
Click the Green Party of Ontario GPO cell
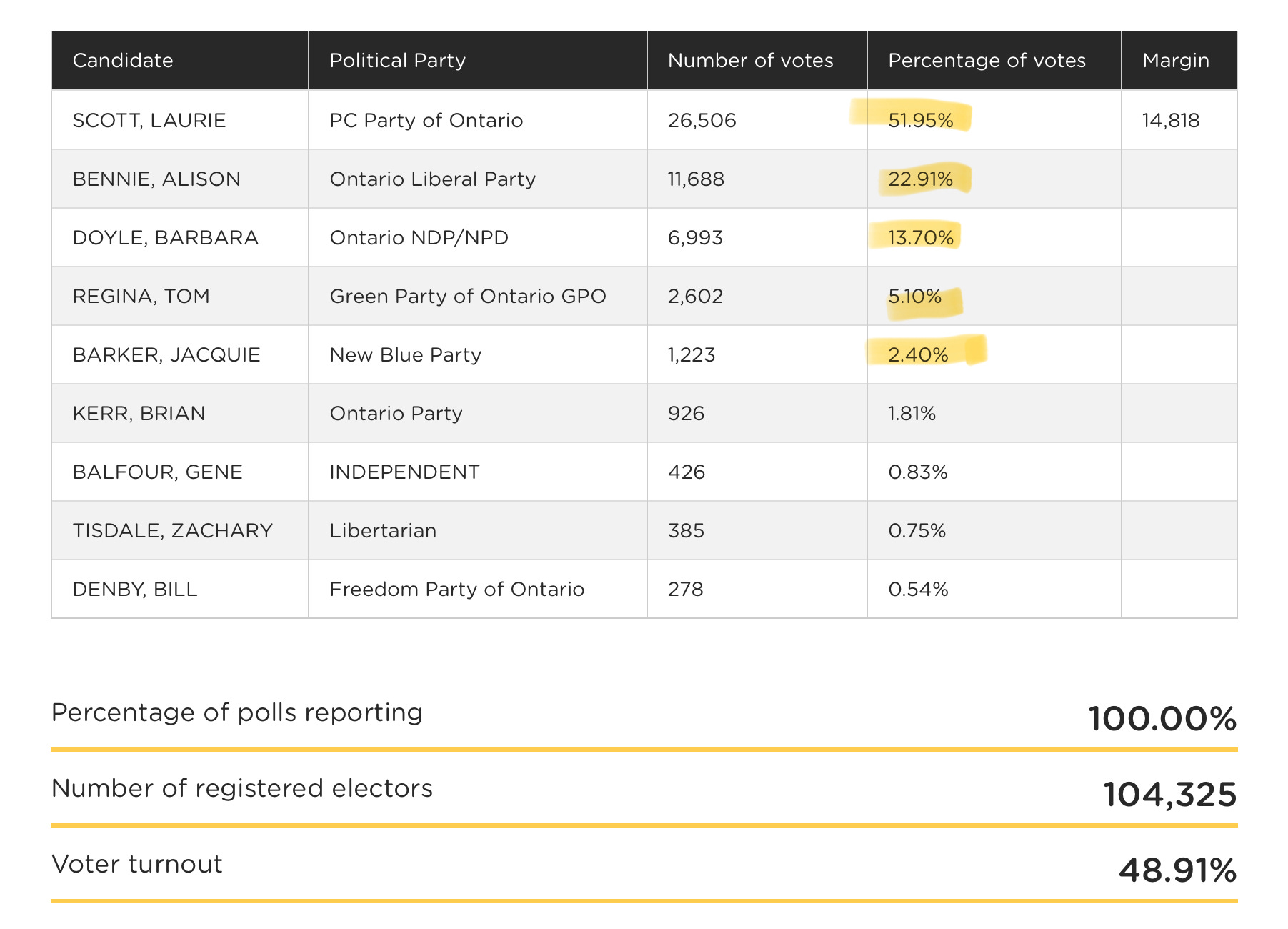pos(478,296)
